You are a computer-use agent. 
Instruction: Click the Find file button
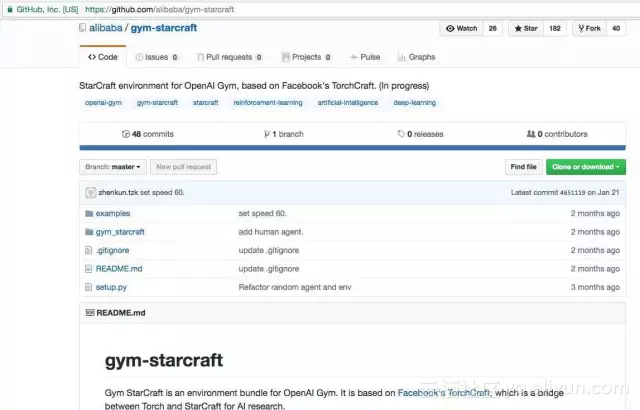pyautogui.click(x=524, y=167)
